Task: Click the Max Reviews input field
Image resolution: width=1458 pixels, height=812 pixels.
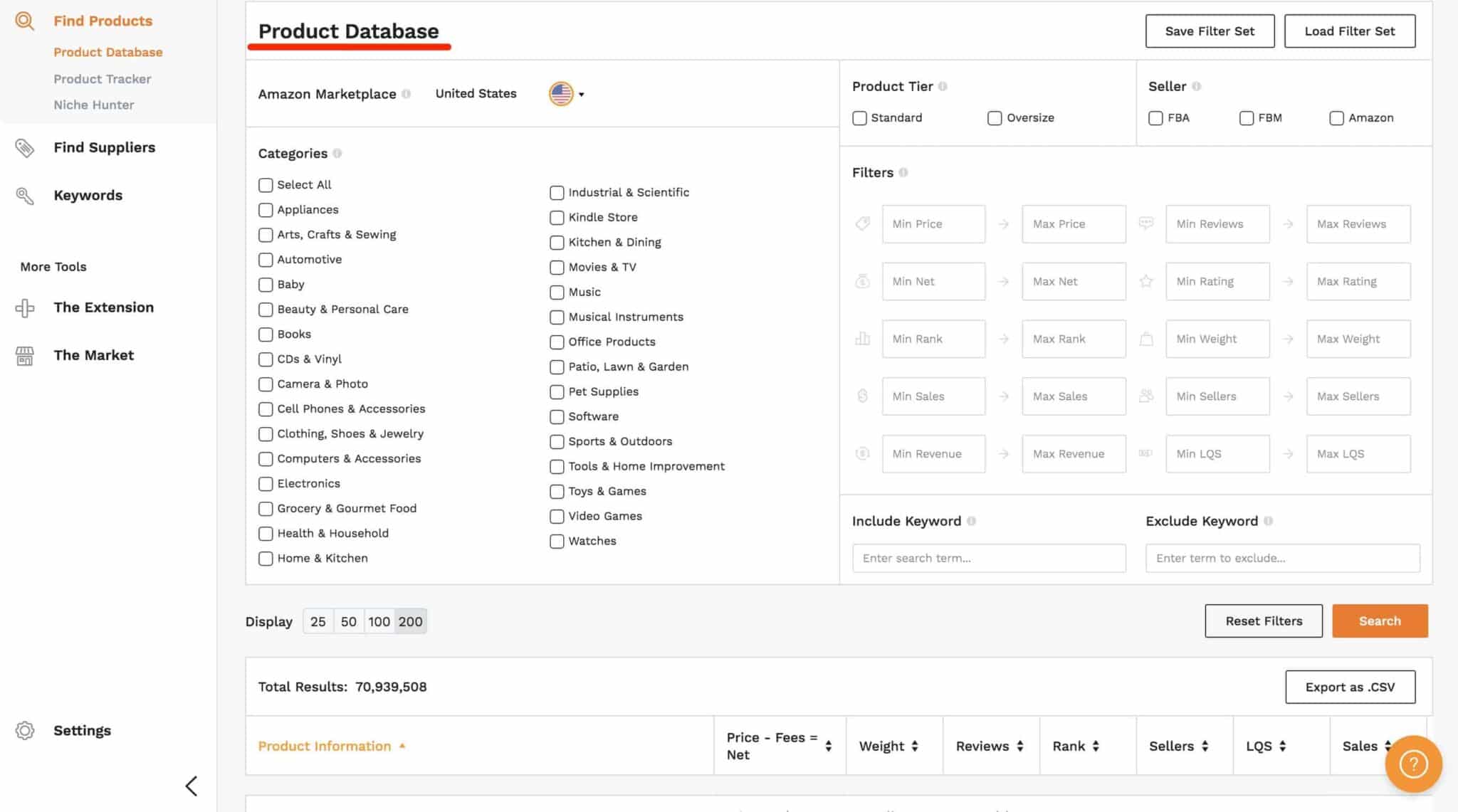Action: point(1358,224)
